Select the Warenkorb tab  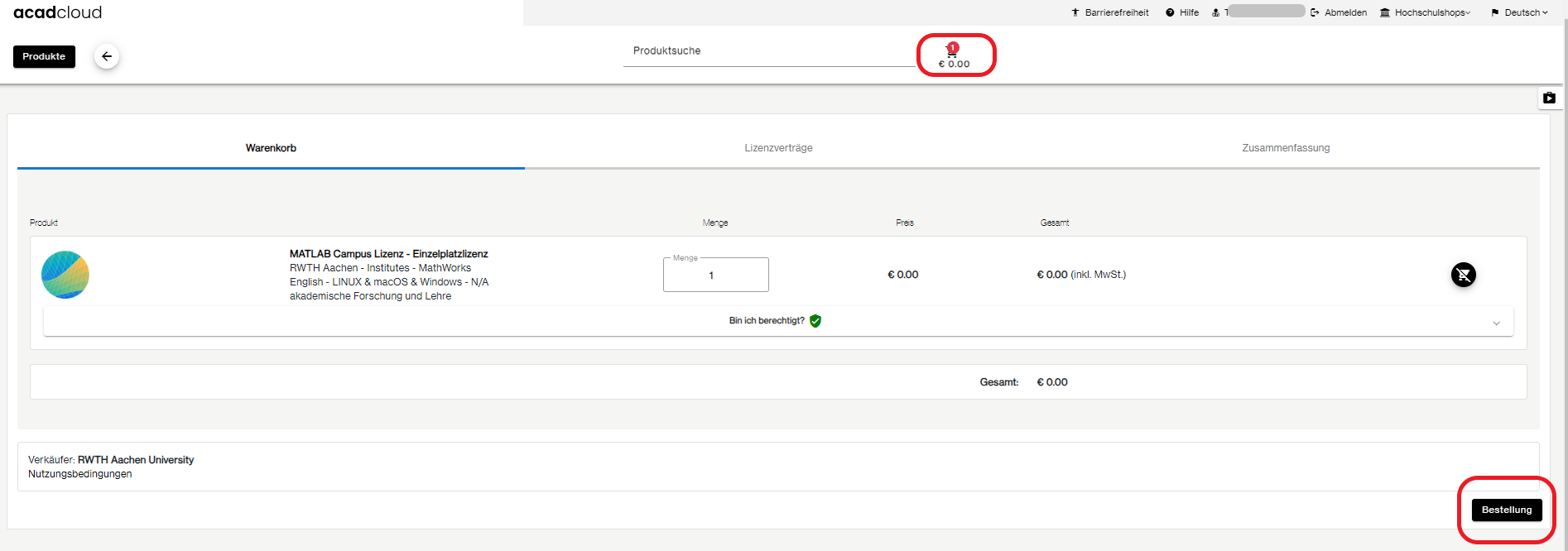[x=271, y=148]
